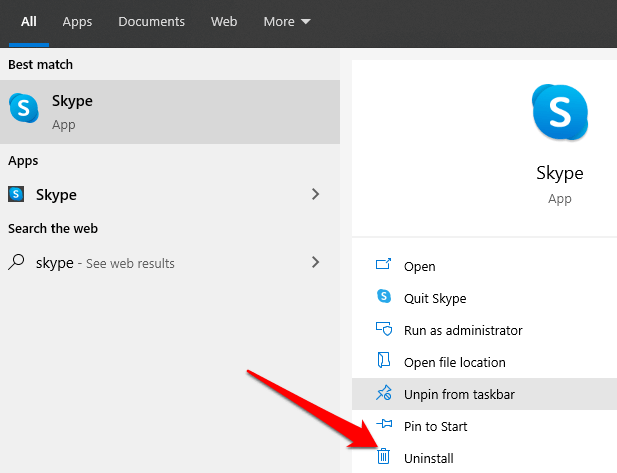Click the Run as administrator shield icon
This screenshot has width=617, height=473.
click(383, 329)
